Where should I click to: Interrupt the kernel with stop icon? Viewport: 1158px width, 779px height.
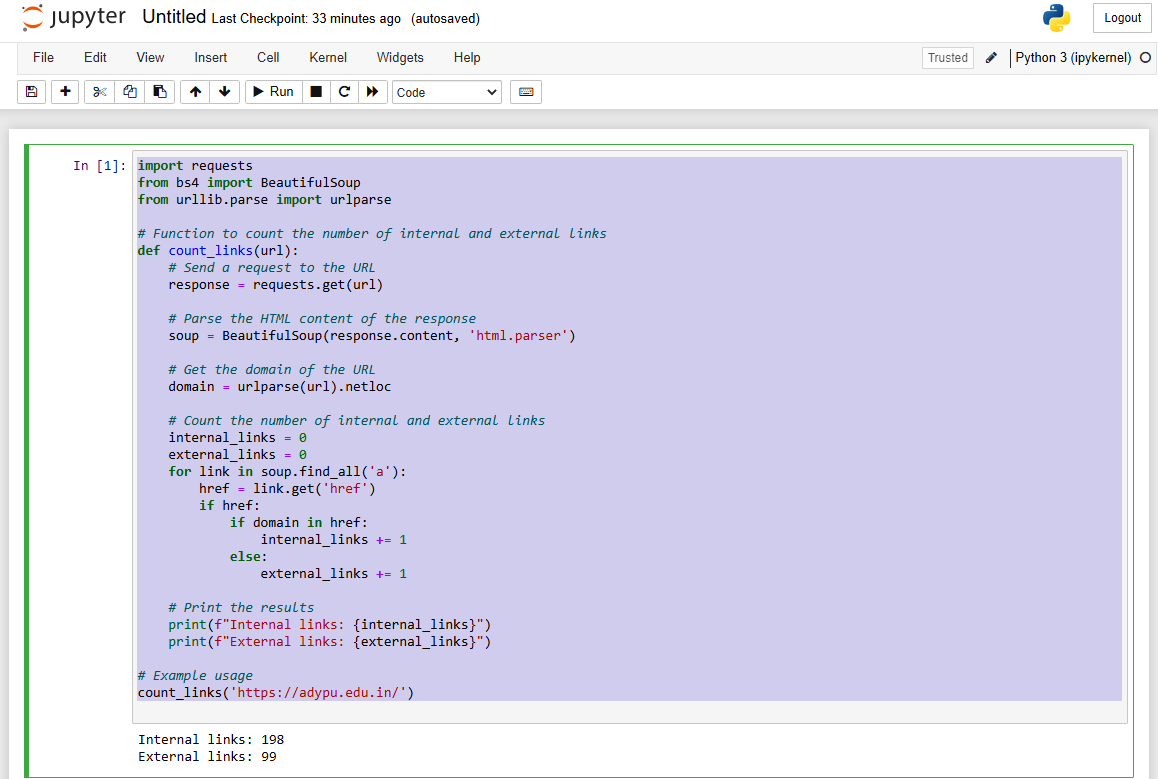pyautogui.click(x=316, y=92)
